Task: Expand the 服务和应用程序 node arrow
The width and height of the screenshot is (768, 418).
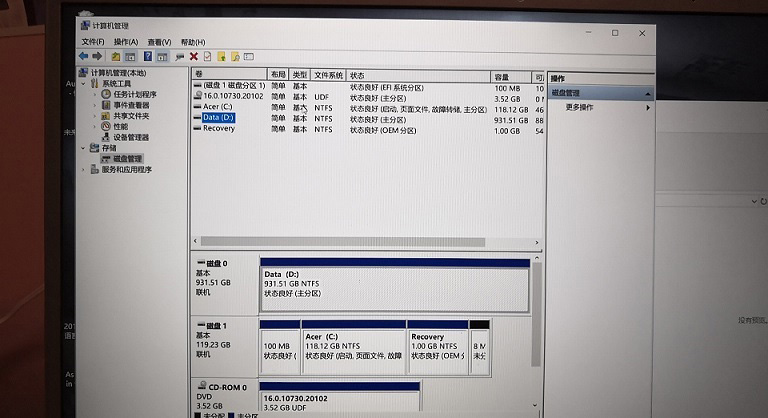Action: coord(83,170)
